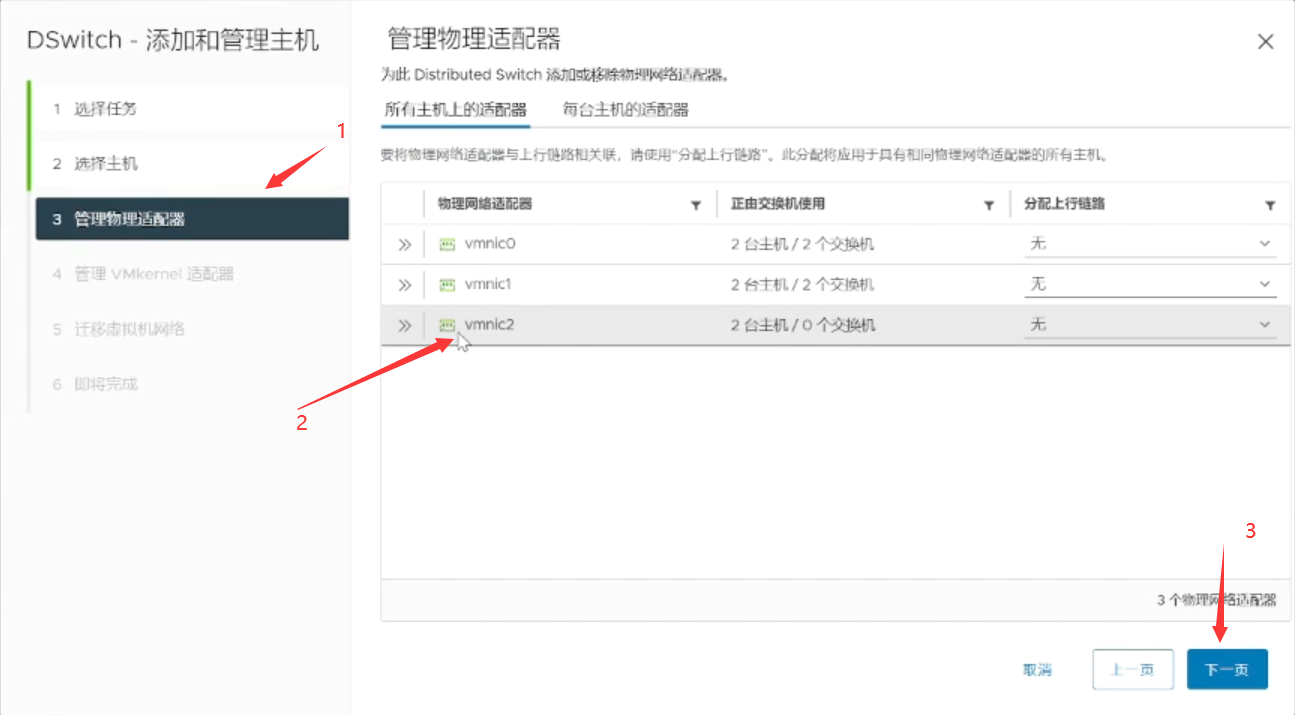This screenshot has width=1295, height=715.
Task: Select step 3 管理物理适配器
Action: click(192, 219)
